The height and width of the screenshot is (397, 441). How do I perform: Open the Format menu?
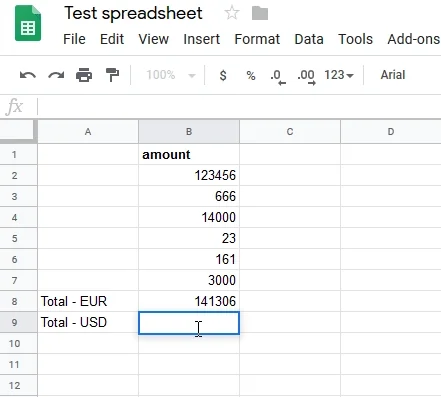pos(257,39)
